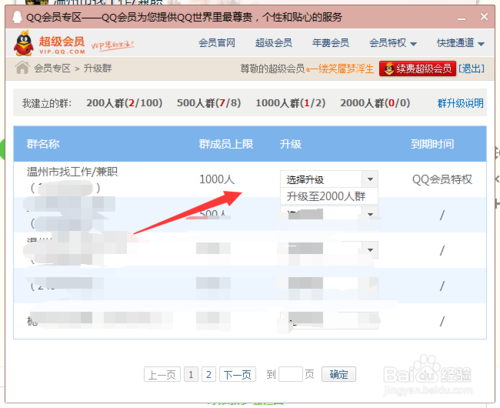Viewport: 500px width, 408px height.
Task: Minimize the QQ会员专区 window
Action: (461, 18)
